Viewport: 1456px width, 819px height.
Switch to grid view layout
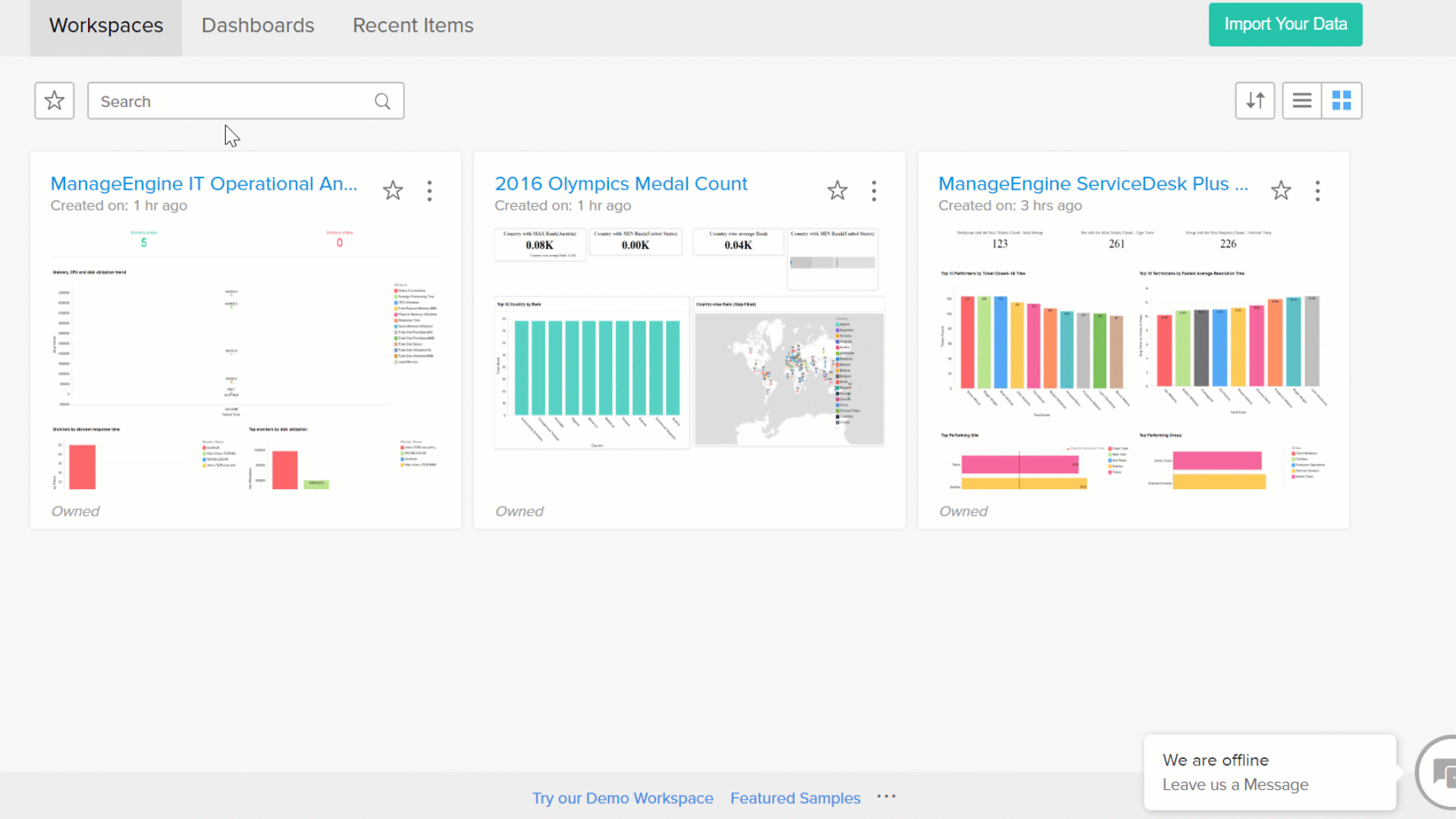click(x=1341, y=101)
